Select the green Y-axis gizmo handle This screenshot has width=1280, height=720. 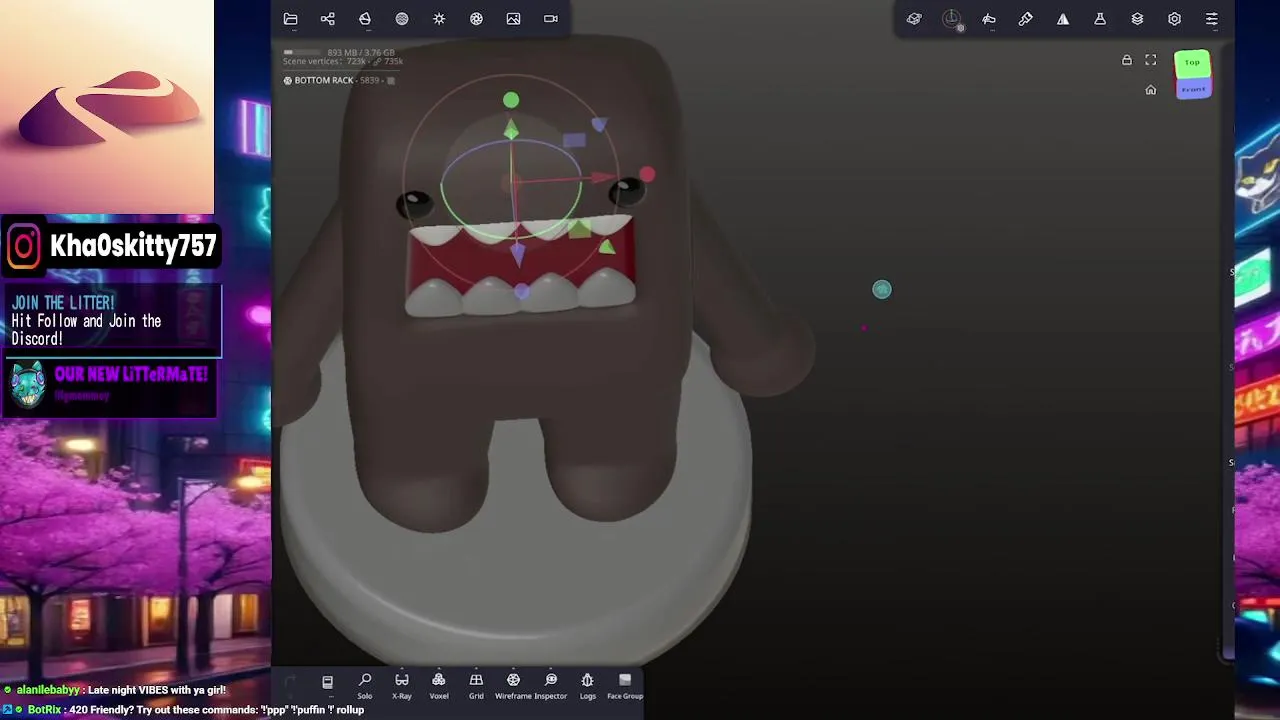click(511, 100)
